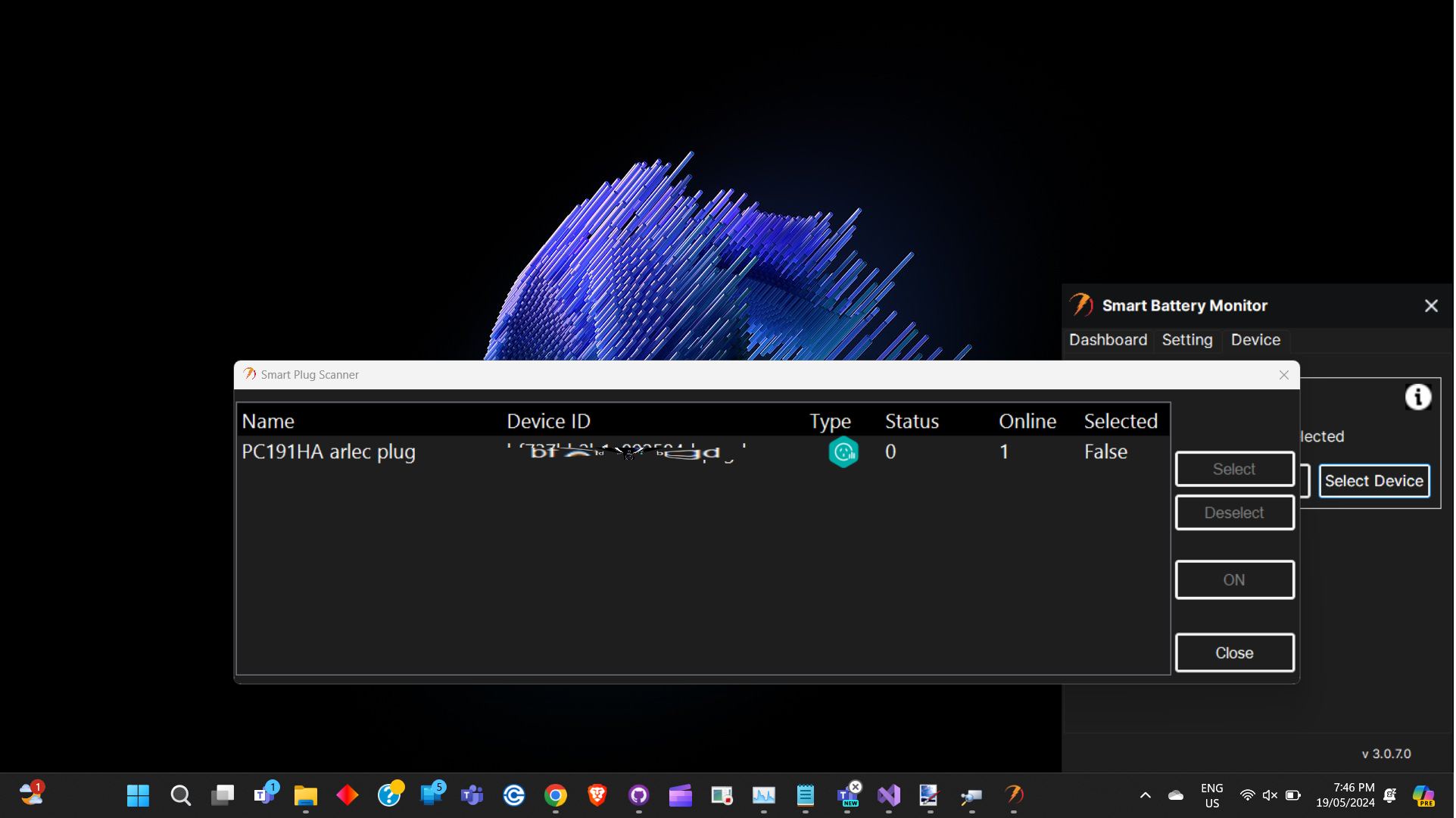Image resolution: width=1456 pixels, height=818 pixels.
Task: Click the info icon in Battery Monitor
Action: click(x=1417, y=397)
